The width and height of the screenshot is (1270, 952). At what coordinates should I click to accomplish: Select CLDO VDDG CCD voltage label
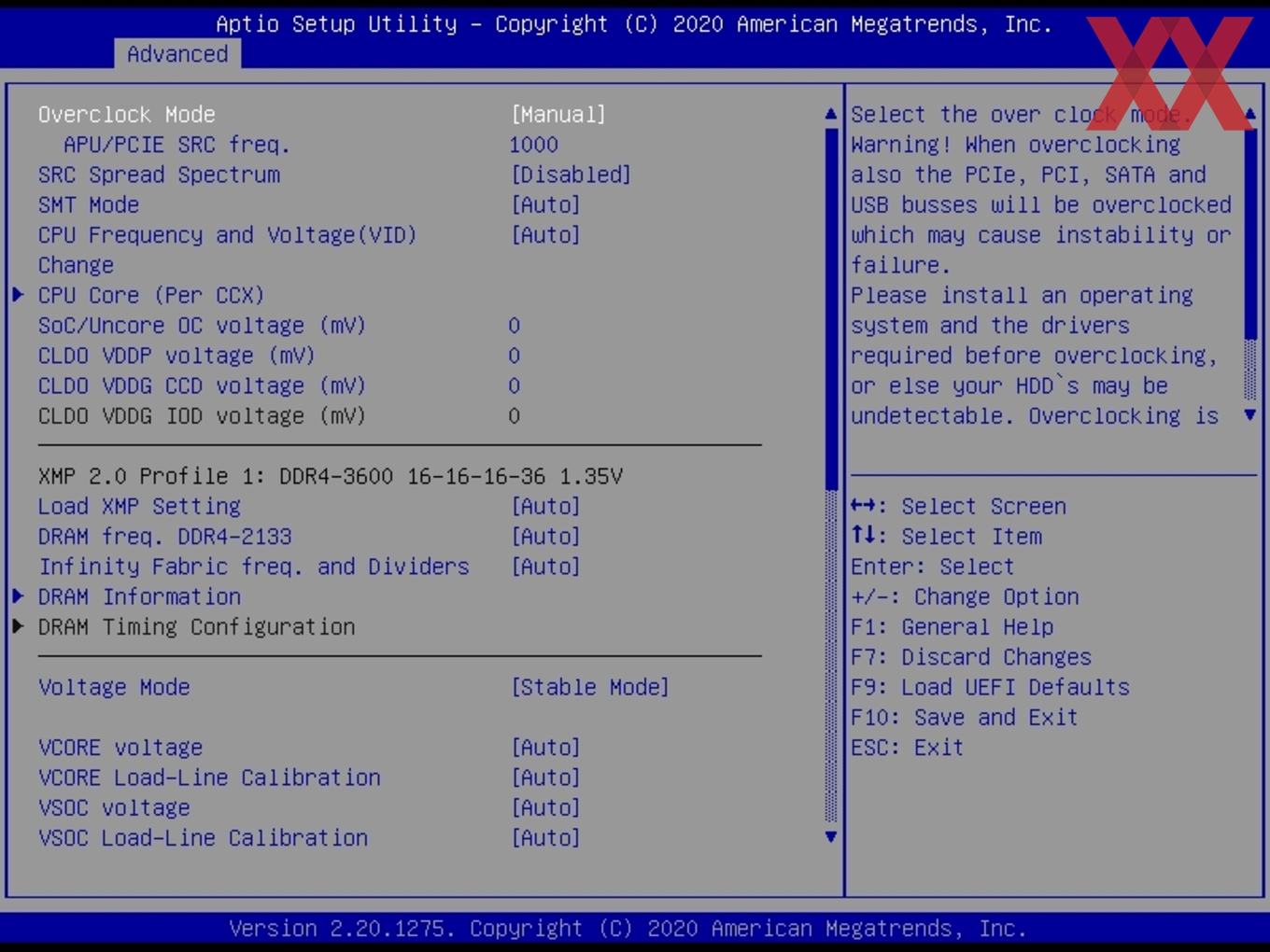click(x=203, y=385)
